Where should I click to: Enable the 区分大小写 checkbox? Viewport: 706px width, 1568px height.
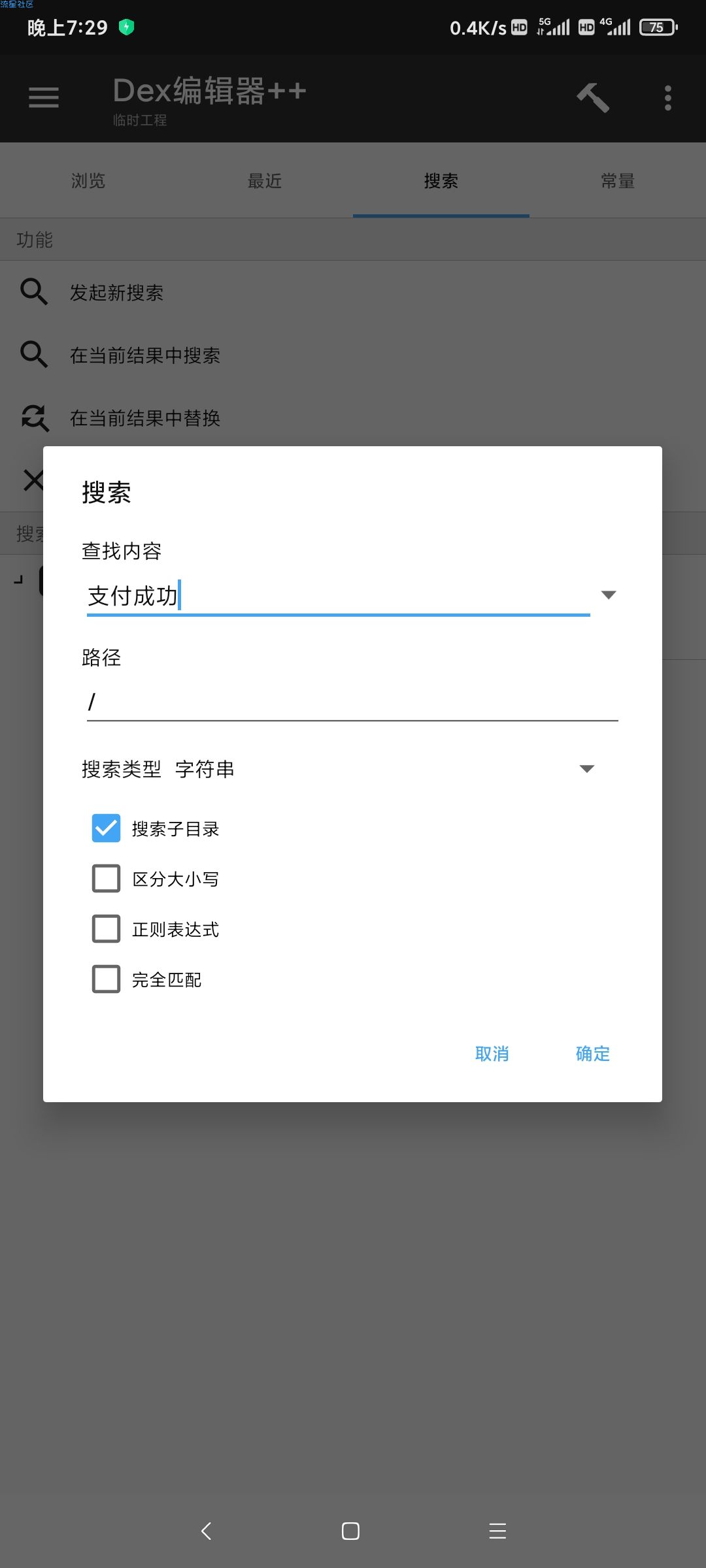click(x=106, y=878)
